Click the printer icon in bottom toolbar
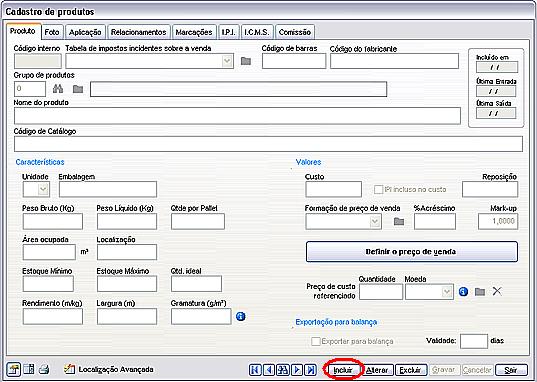Image resolution: width=537 pixels, height=382 pixels. (44, 370)
